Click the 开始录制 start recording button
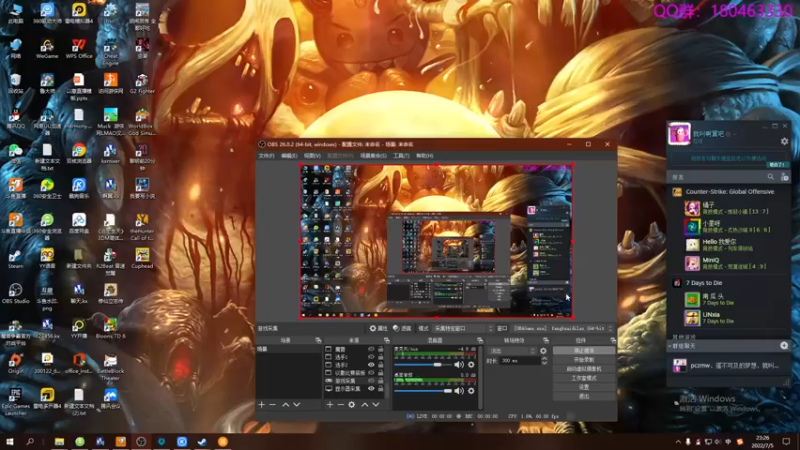The width and height of the screenshot is (800, 450). (584, 360)
